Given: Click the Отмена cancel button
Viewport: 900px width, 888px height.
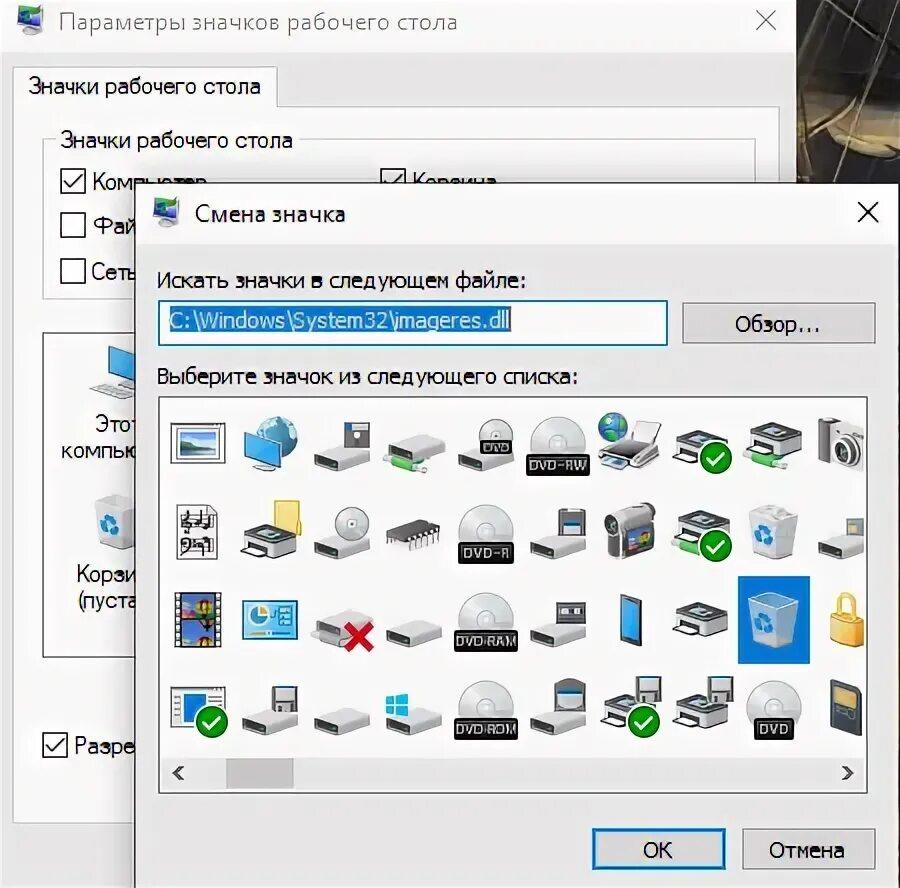Looking at the screenshot, I should click(808, 849).
